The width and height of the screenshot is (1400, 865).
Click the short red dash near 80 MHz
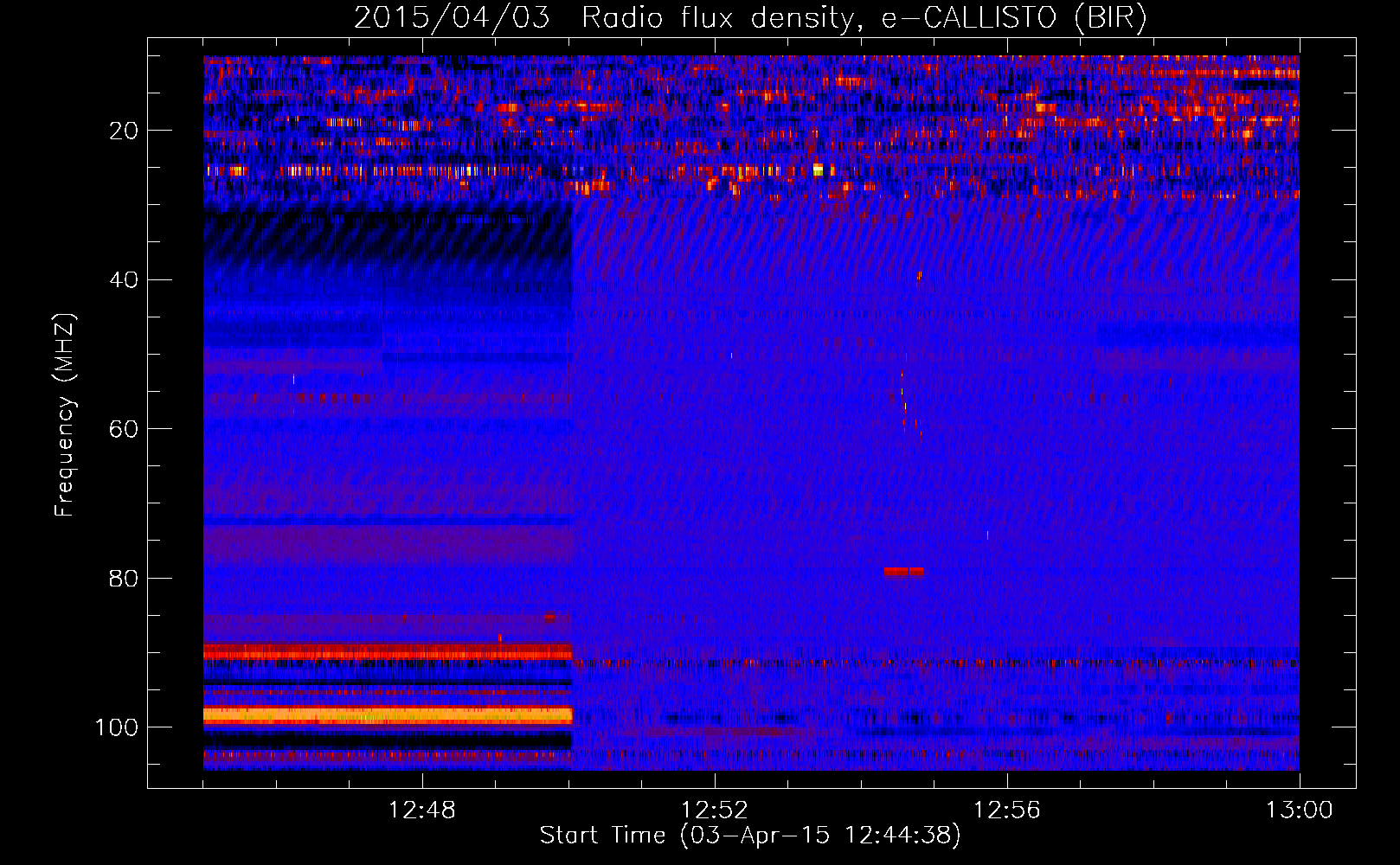pyautogui.click(x=903, y=572)
